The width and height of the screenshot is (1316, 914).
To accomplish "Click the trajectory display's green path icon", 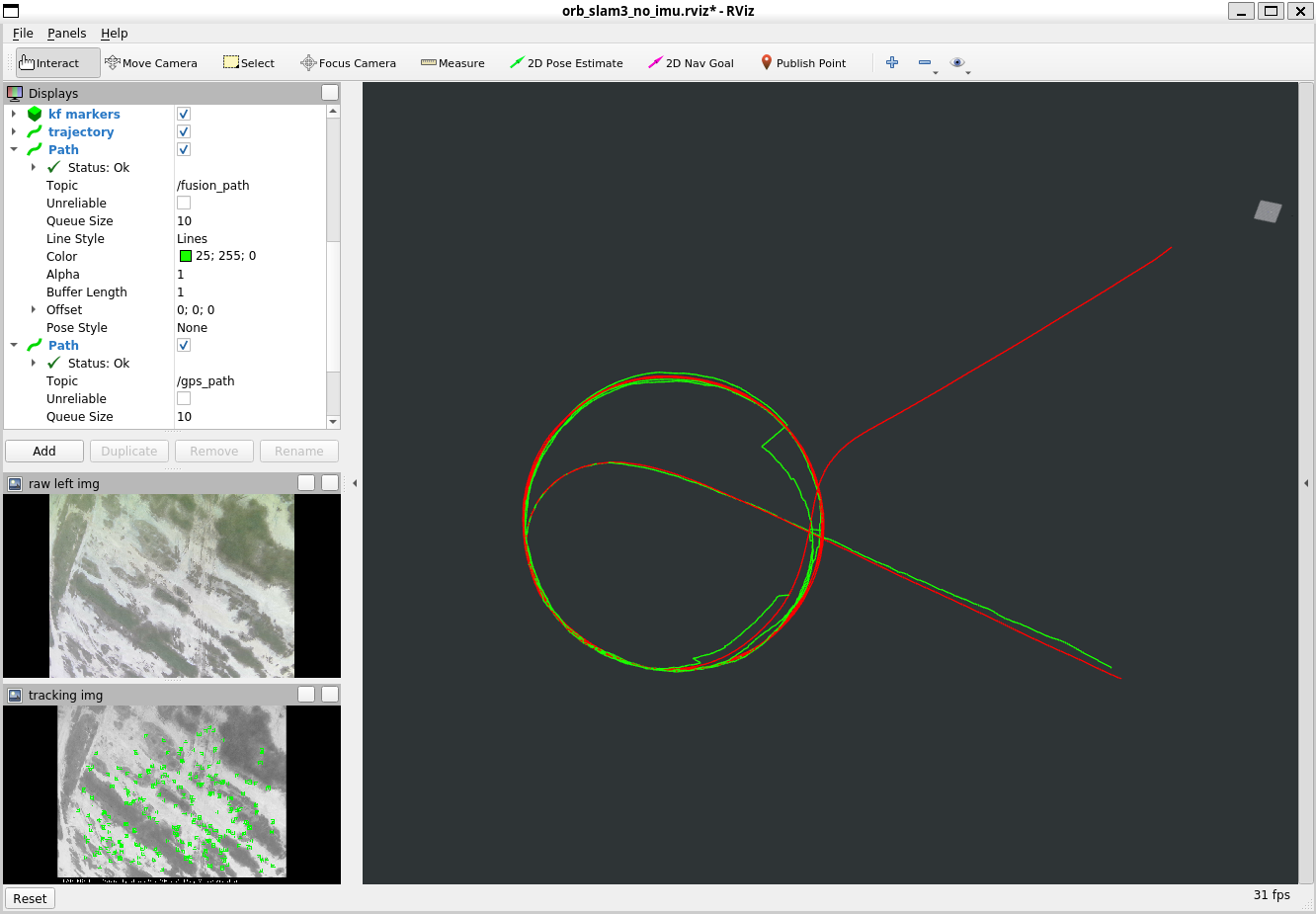I will coord(35,131).
